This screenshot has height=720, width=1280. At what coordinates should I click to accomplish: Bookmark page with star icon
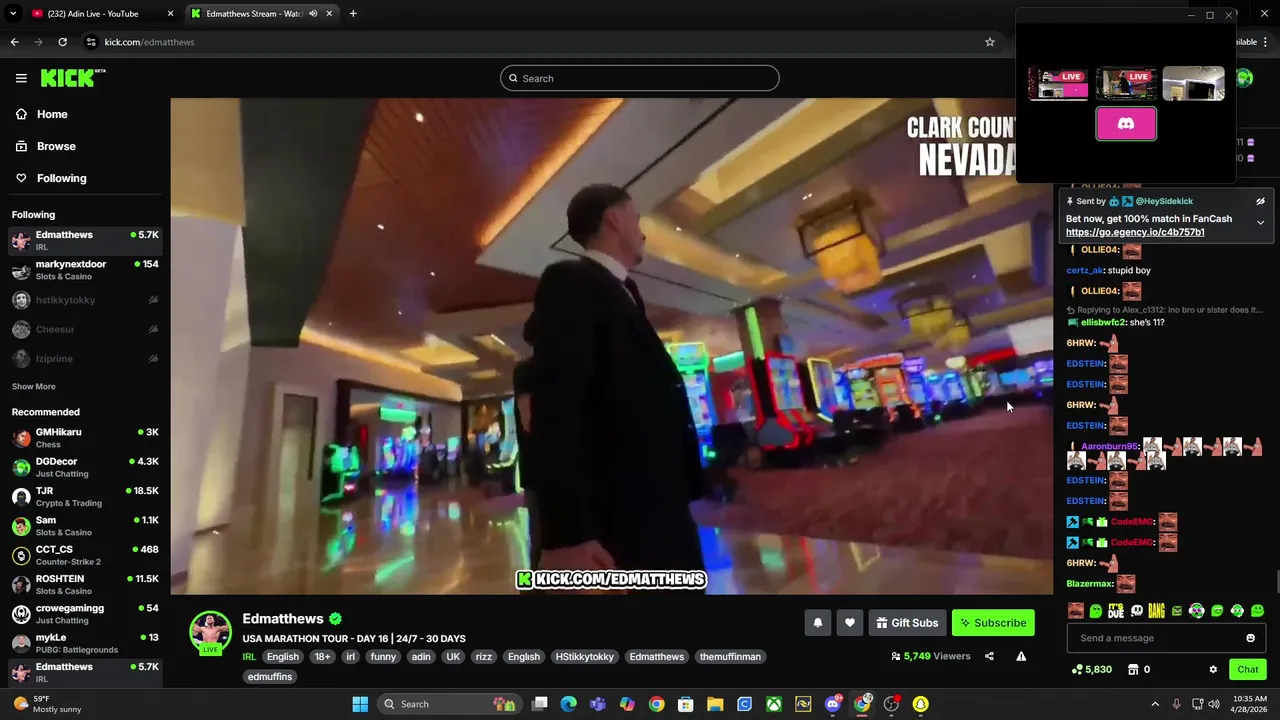click(x=990, y=42)
